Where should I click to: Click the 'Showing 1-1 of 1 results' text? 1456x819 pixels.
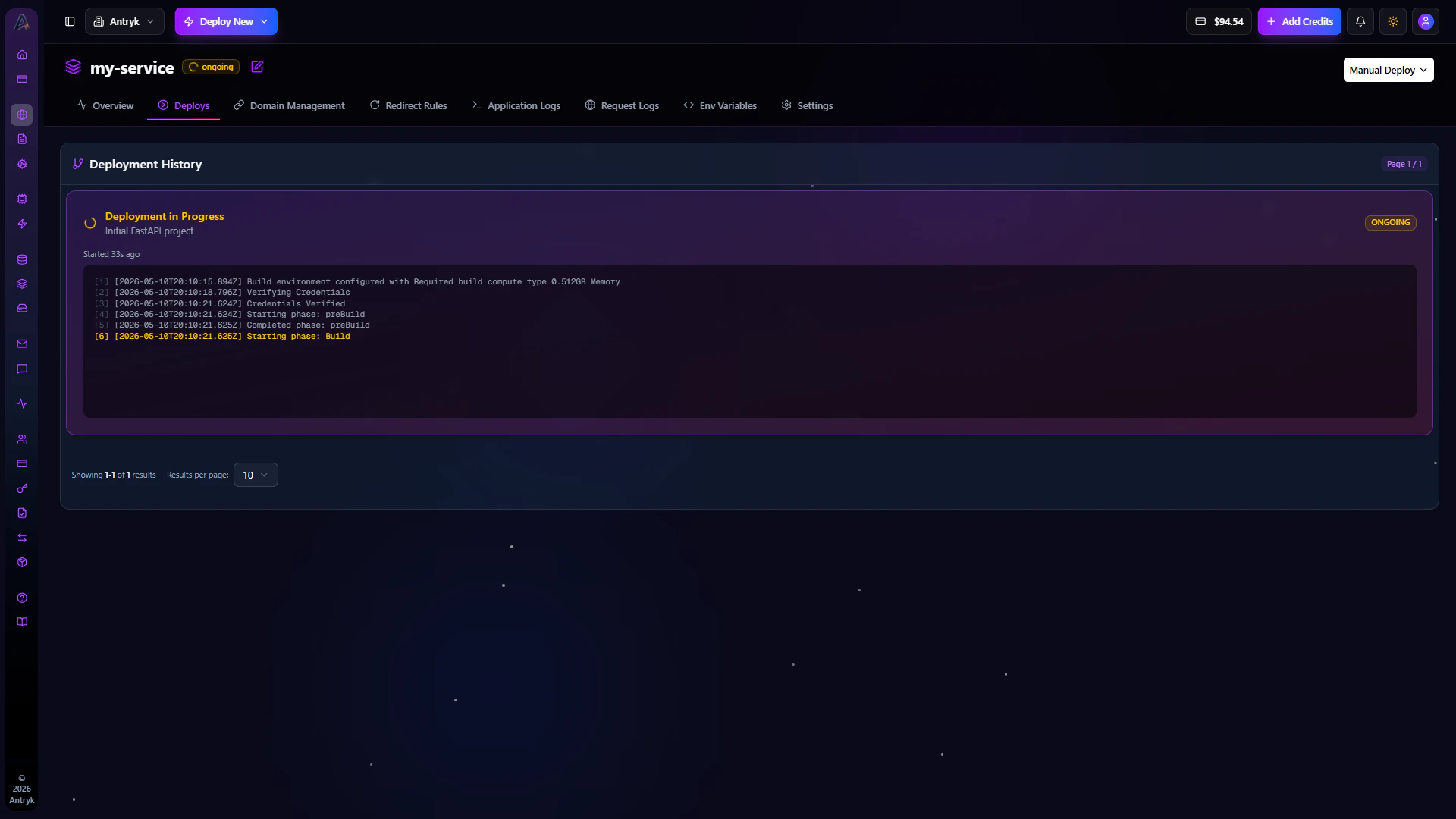[114, 475]
